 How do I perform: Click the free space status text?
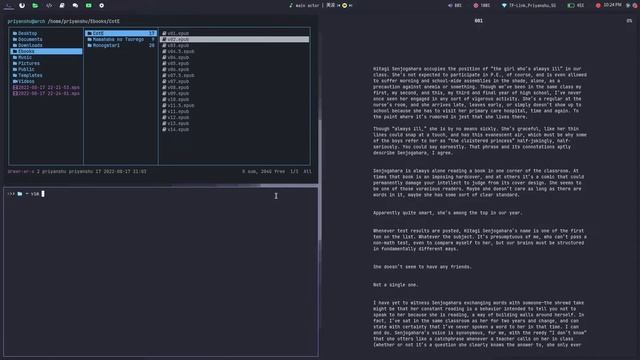tap(263, 171)
